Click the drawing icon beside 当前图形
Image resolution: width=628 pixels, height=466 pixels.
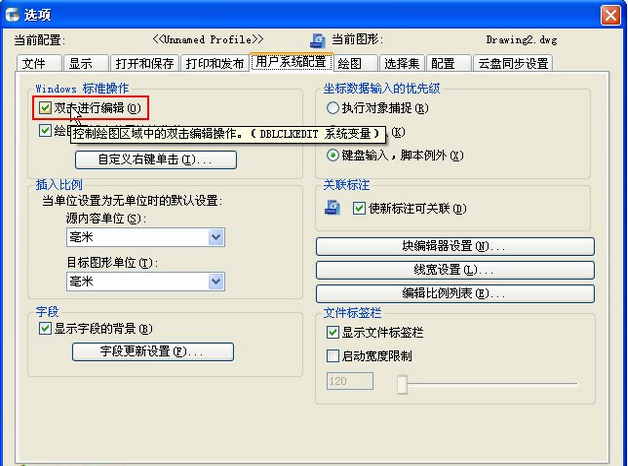(x=318, y=40)
